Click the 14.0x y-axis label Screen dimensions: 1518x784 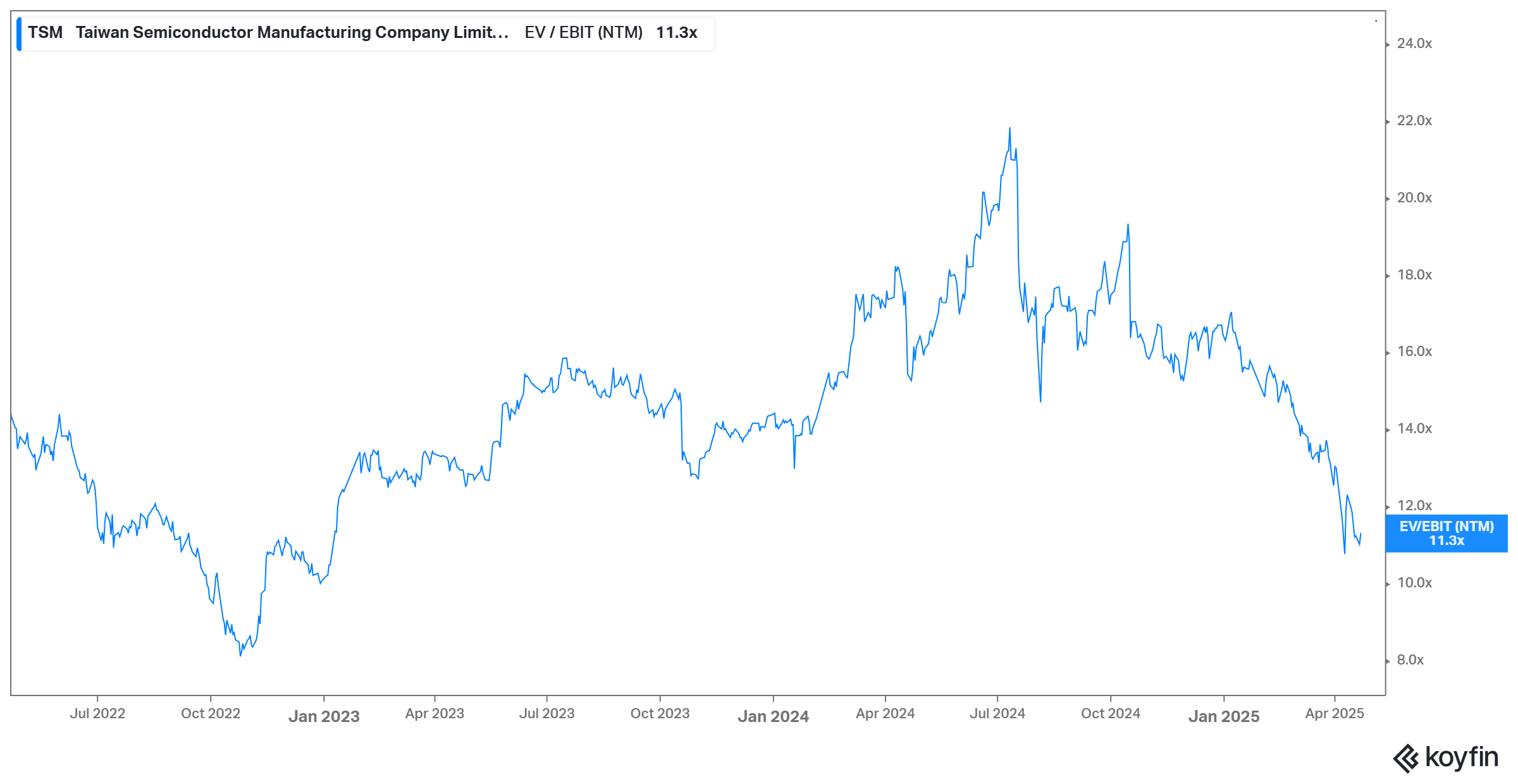point(1414,429)
